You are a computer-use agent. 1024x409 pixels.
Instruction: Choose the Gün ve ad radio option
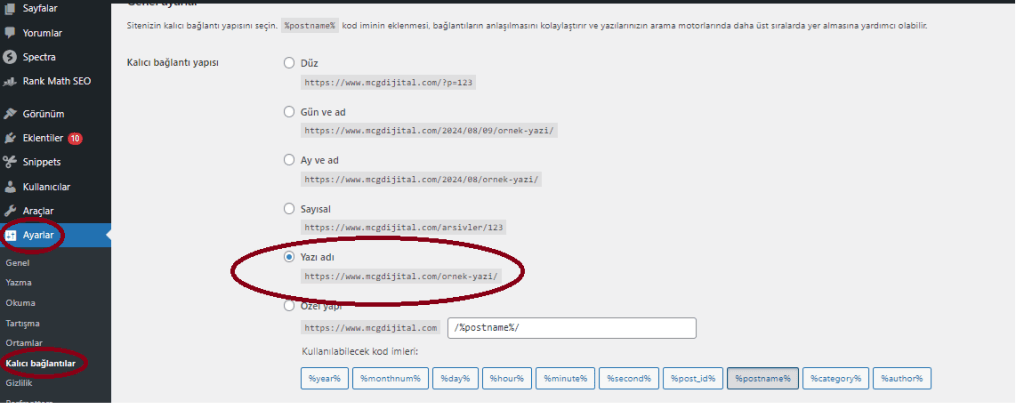(x=290, y=112)
